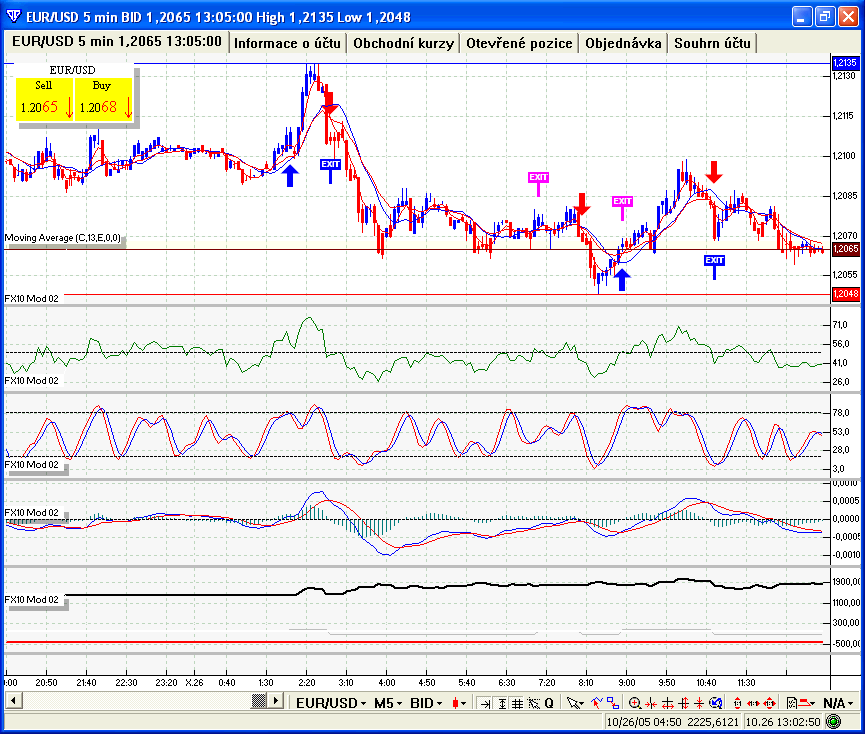Image resolution: width=865 pixels, height=734 pixels.
Task: Switch to Obchodní kurzy tab
Action: coord(403,43)
